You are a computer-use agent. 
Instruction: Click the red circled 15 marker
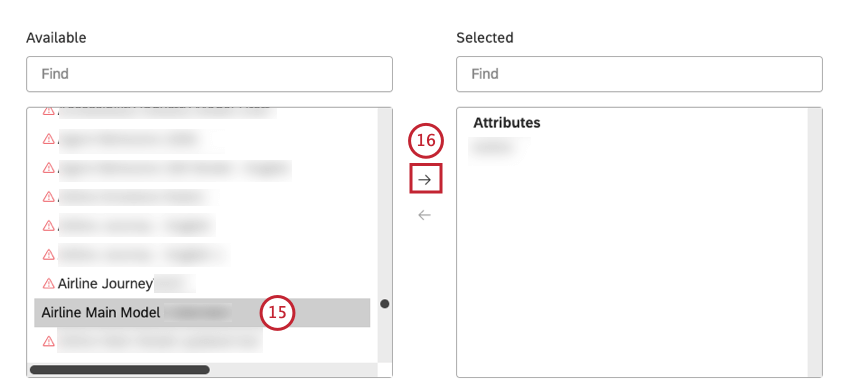pos(277,312)
